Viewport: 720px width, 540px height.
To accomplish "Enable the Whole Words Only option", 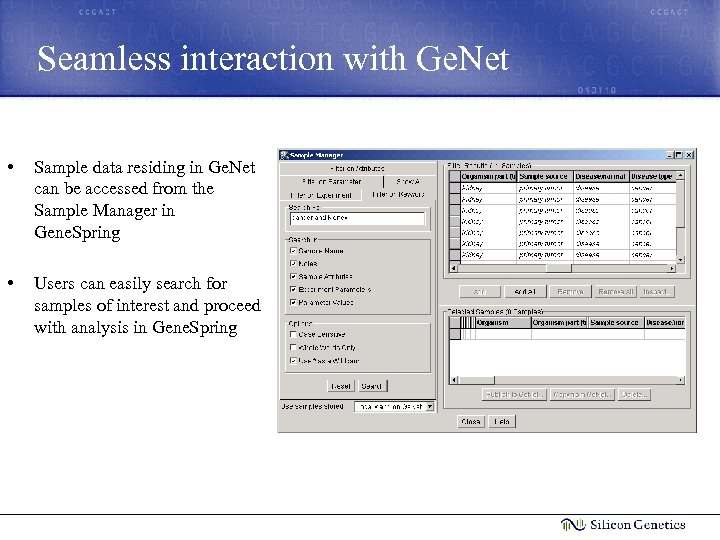I will (x=293, y=347).
